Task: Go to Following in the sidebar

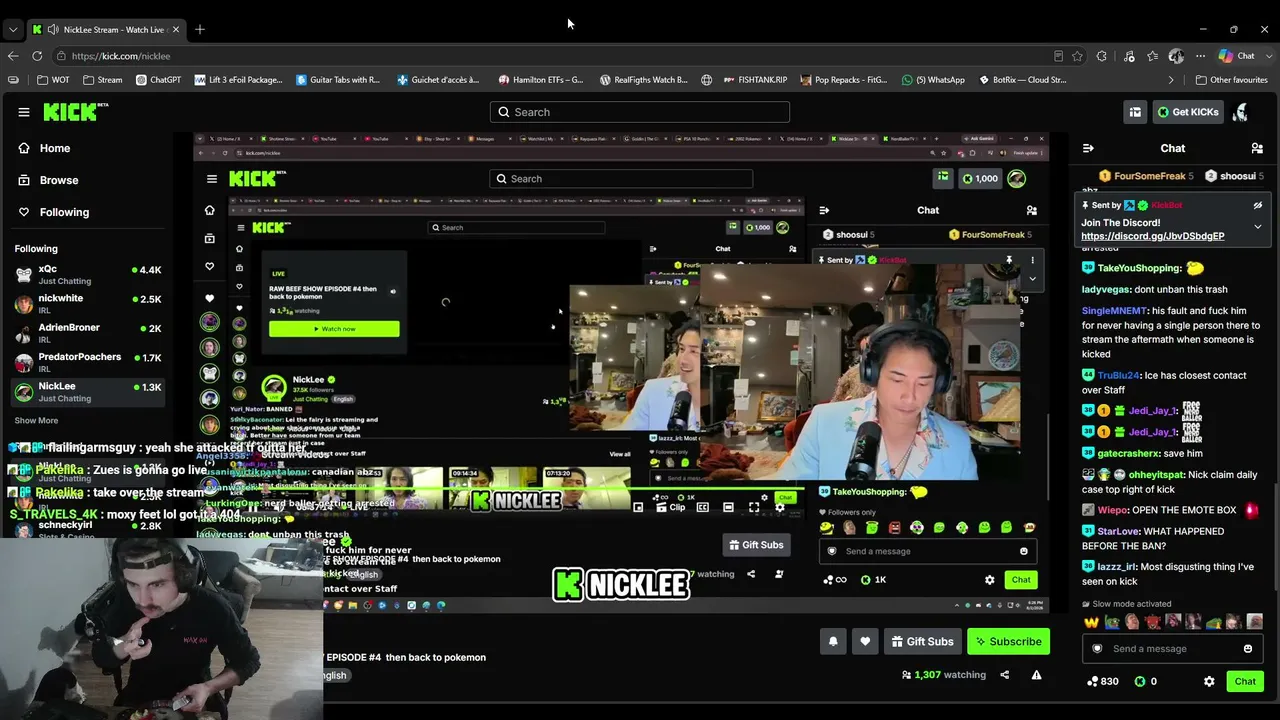Action: coord(64,212)
